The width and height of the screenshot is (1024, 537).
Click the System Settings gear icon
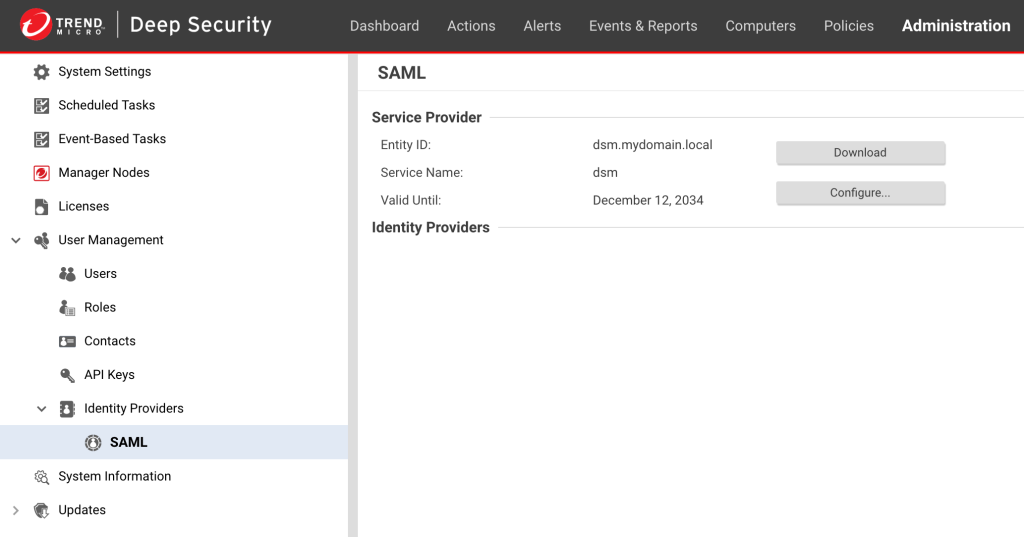[x=41, y=72]
